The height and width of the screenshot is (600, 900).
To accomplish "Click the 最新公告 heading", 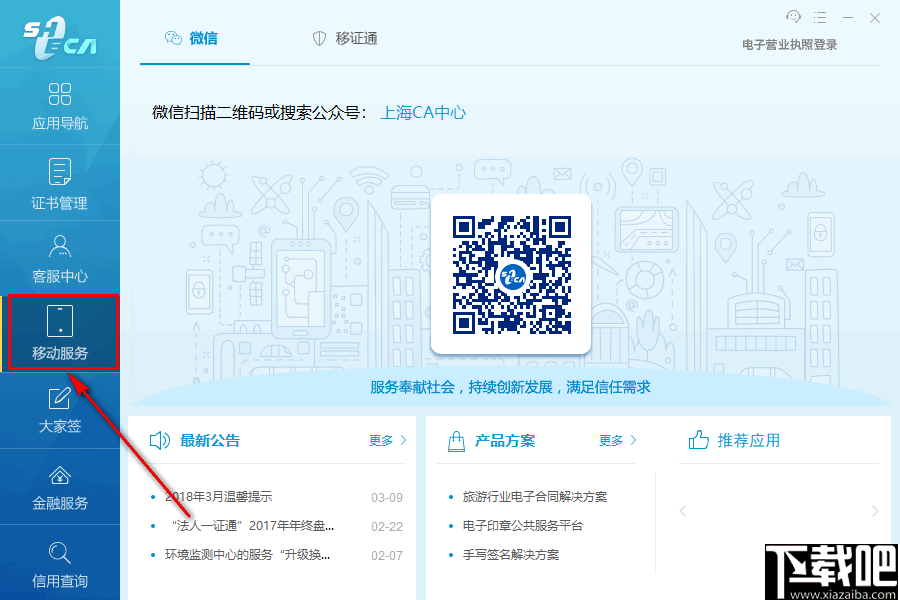I will pos(210,441).
